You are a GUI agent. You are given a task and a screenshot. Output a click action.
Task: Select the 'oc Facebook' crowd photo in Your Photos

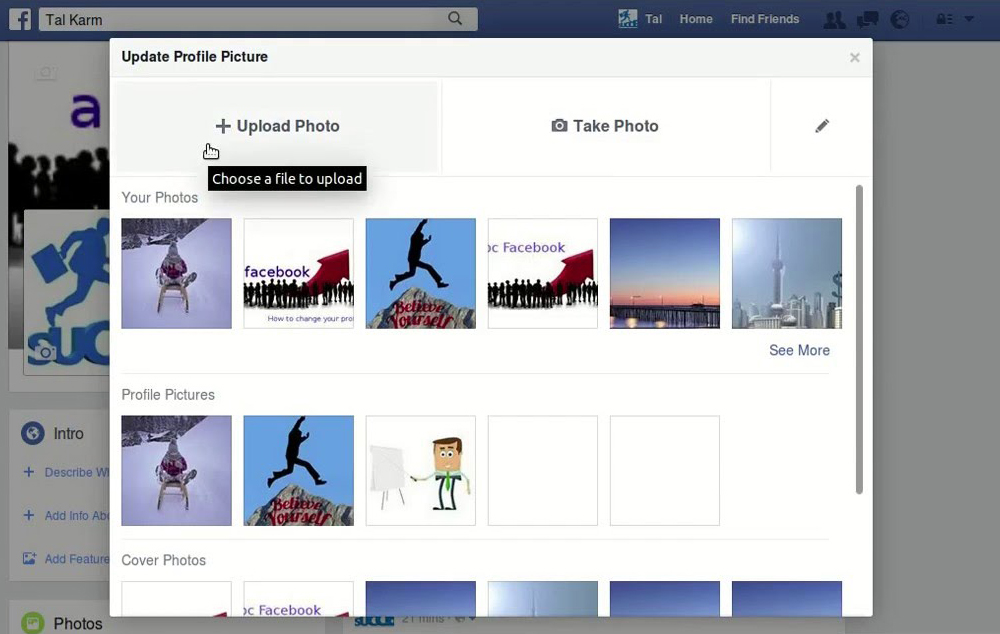pyautogui.click(x=543, y=274)
